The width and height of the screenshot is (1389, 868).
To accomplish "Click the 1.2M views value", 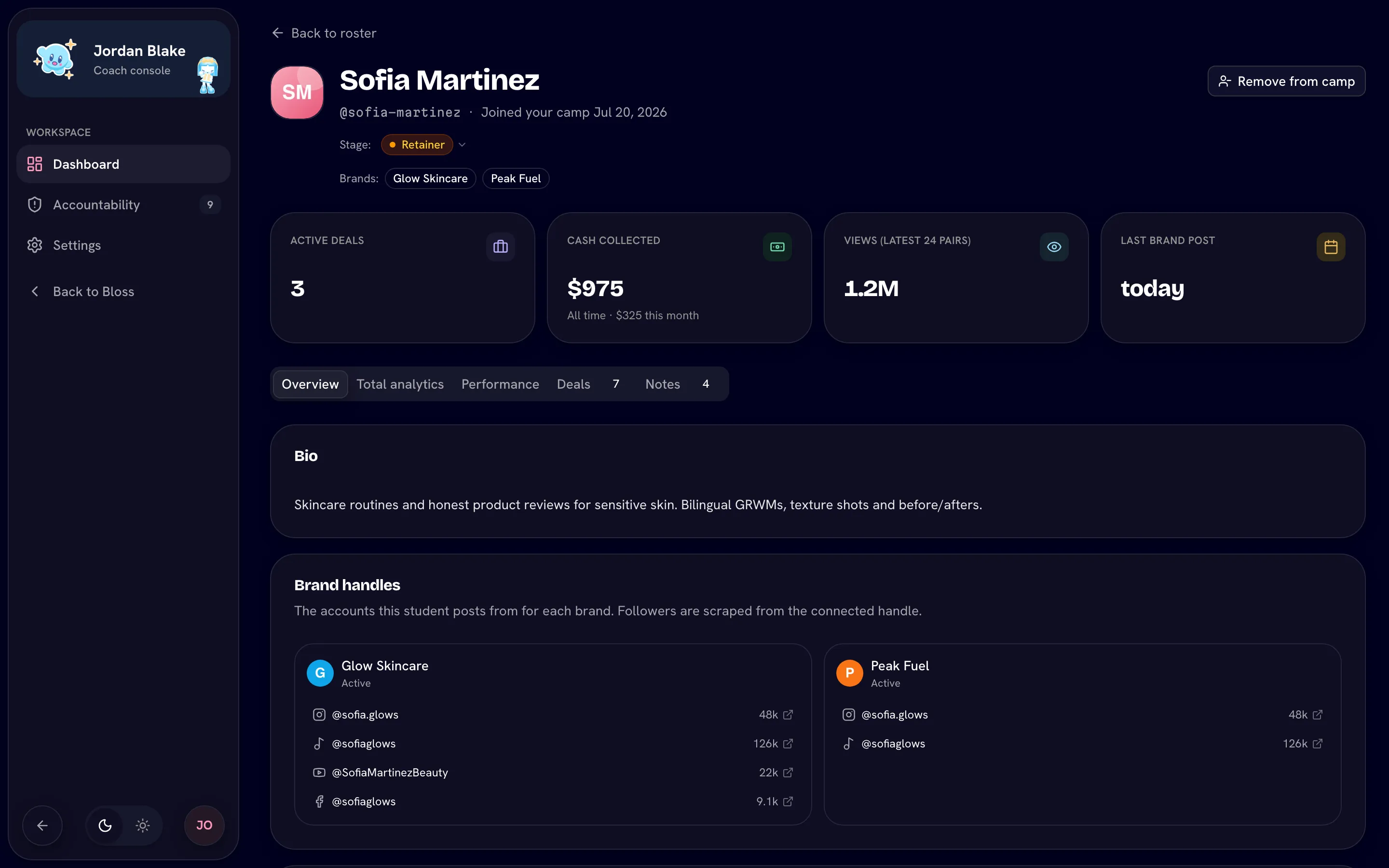I will tap(872, 288).
